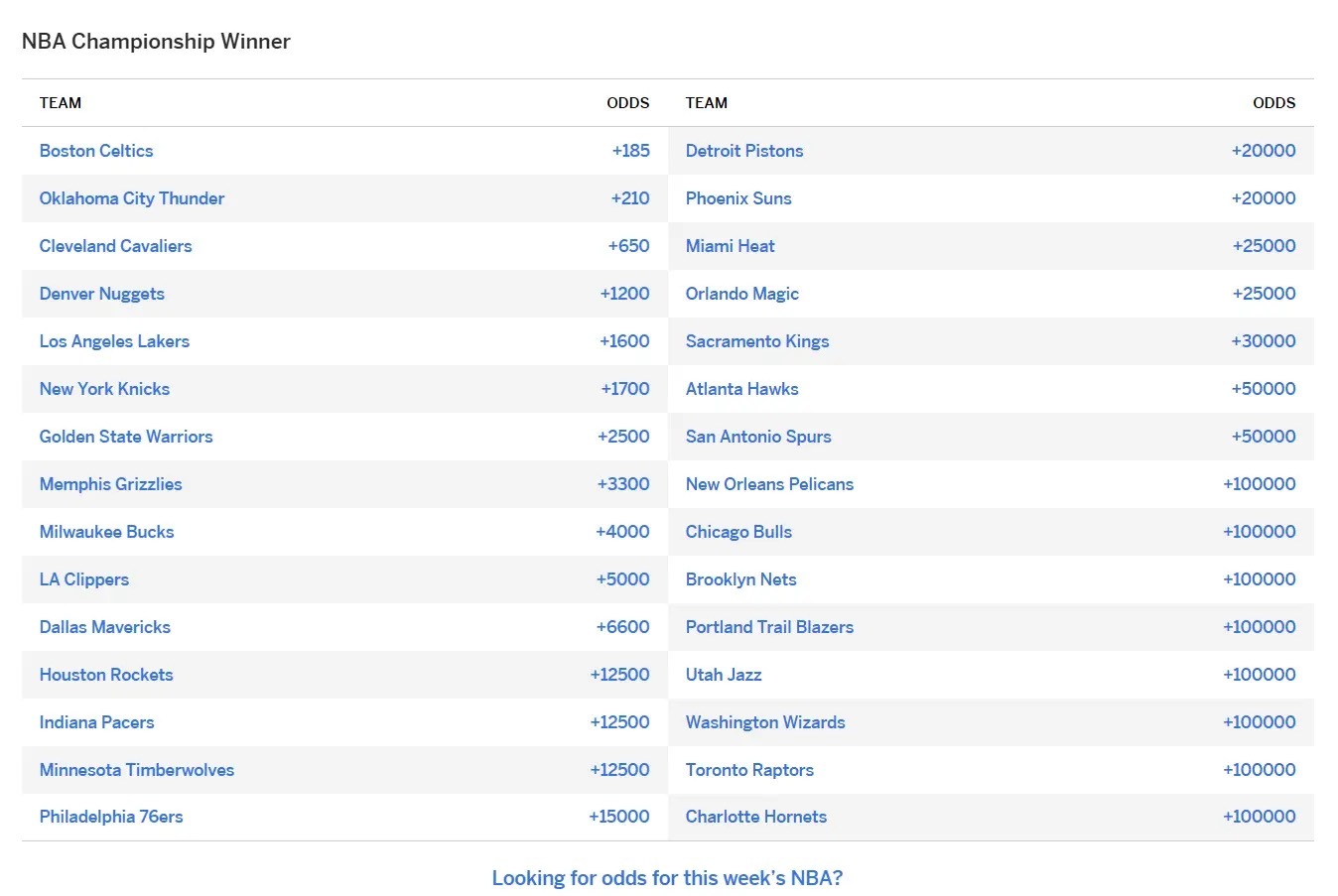Click the +3300 Grizzlies odds value

click(624, 484)
